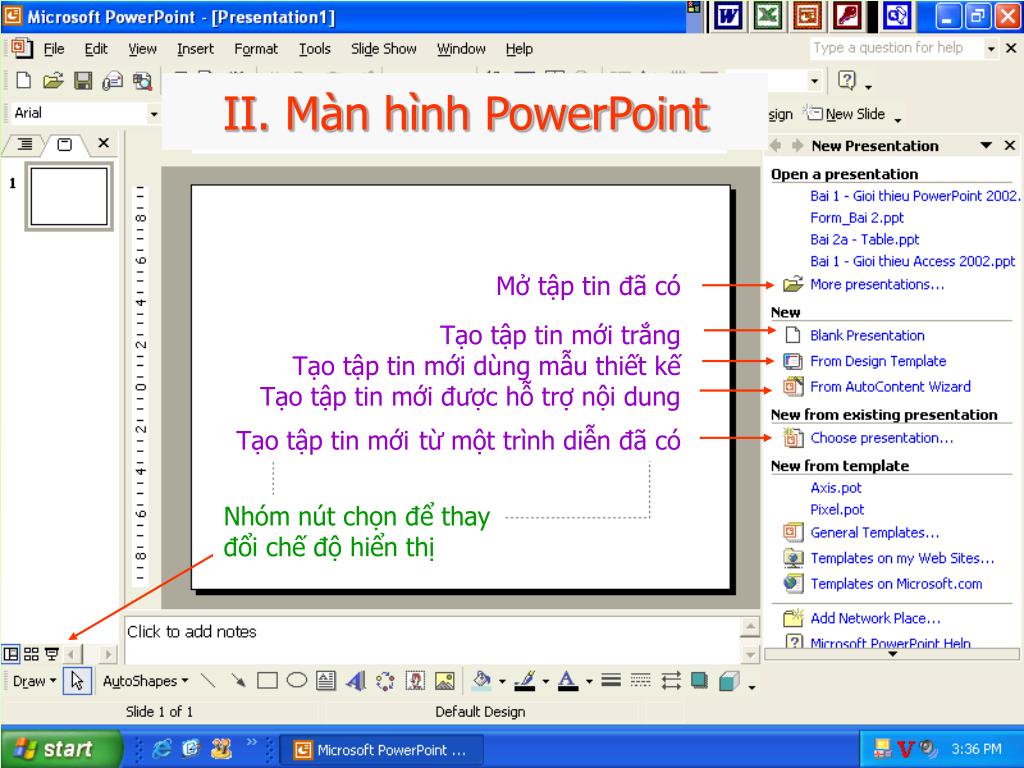Open the Axis.pot template
1024x768 pixels.
pos(836,488)
